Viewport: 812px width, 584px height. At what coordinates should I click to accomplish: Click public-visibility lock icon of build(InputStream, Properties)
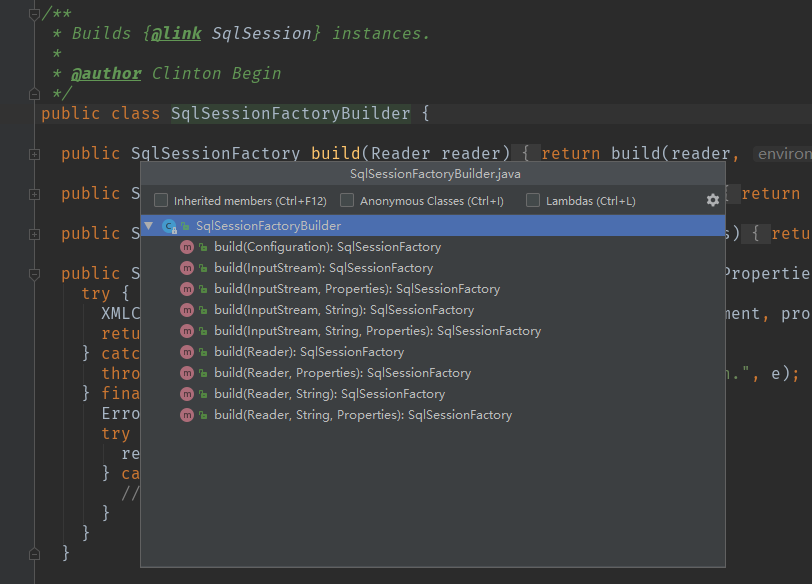[204, 289]
